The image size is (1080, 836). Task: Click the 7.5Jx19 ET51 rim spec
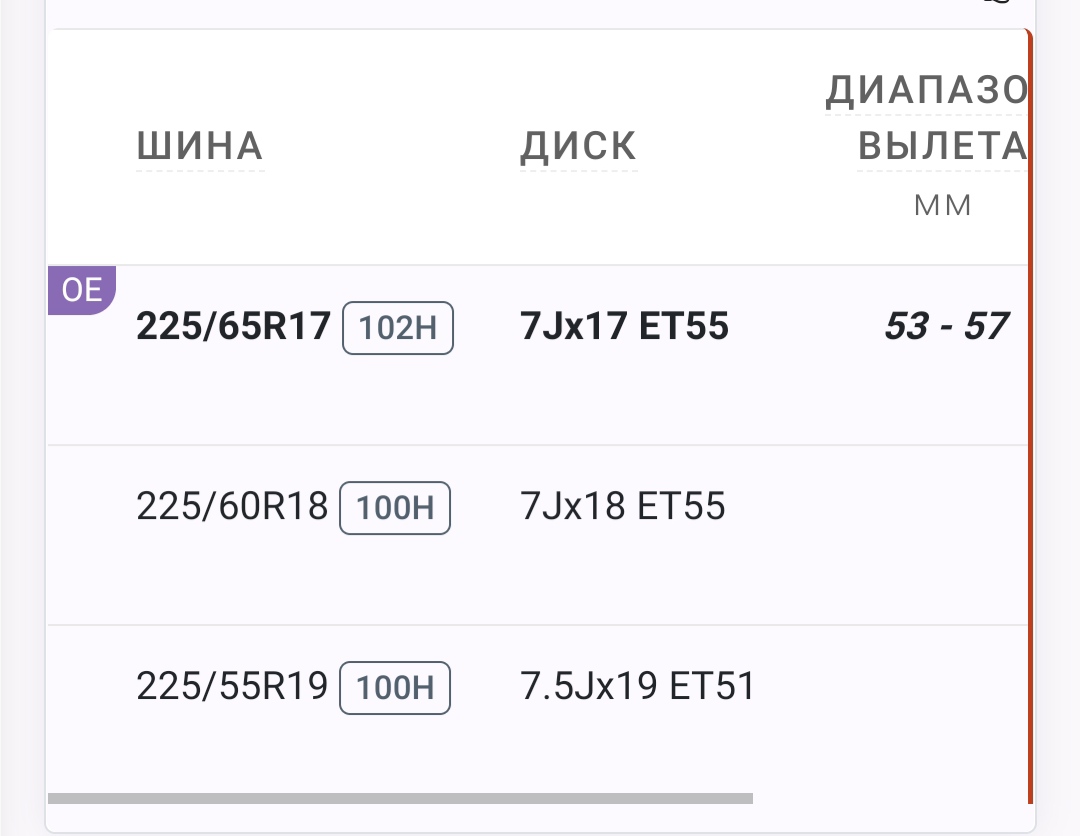(638, 687)
